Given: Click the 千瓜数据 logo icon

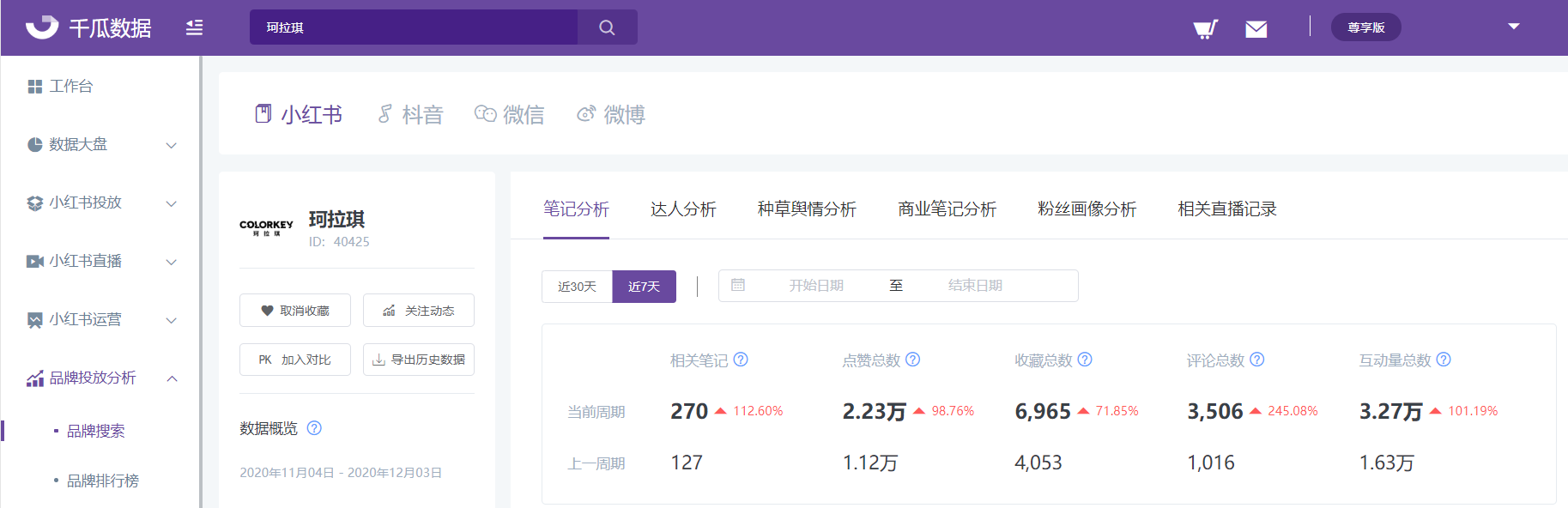Looking at the screenshot, I should pos(42,27).
